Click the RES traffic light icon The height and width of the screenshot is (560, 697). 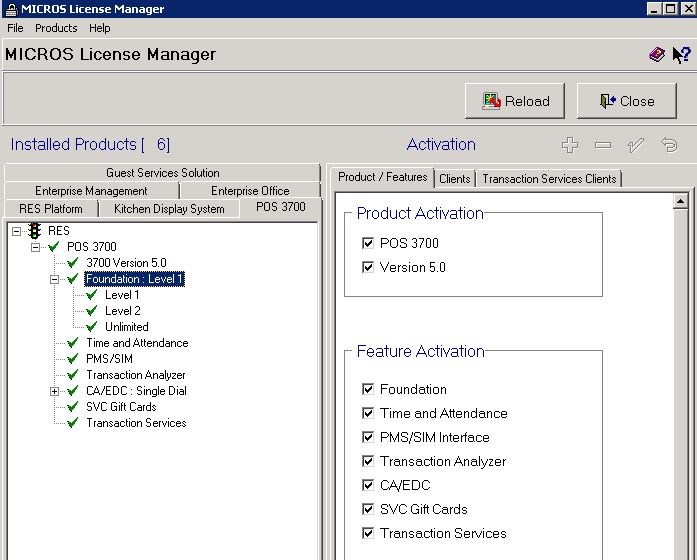[34, 231]
